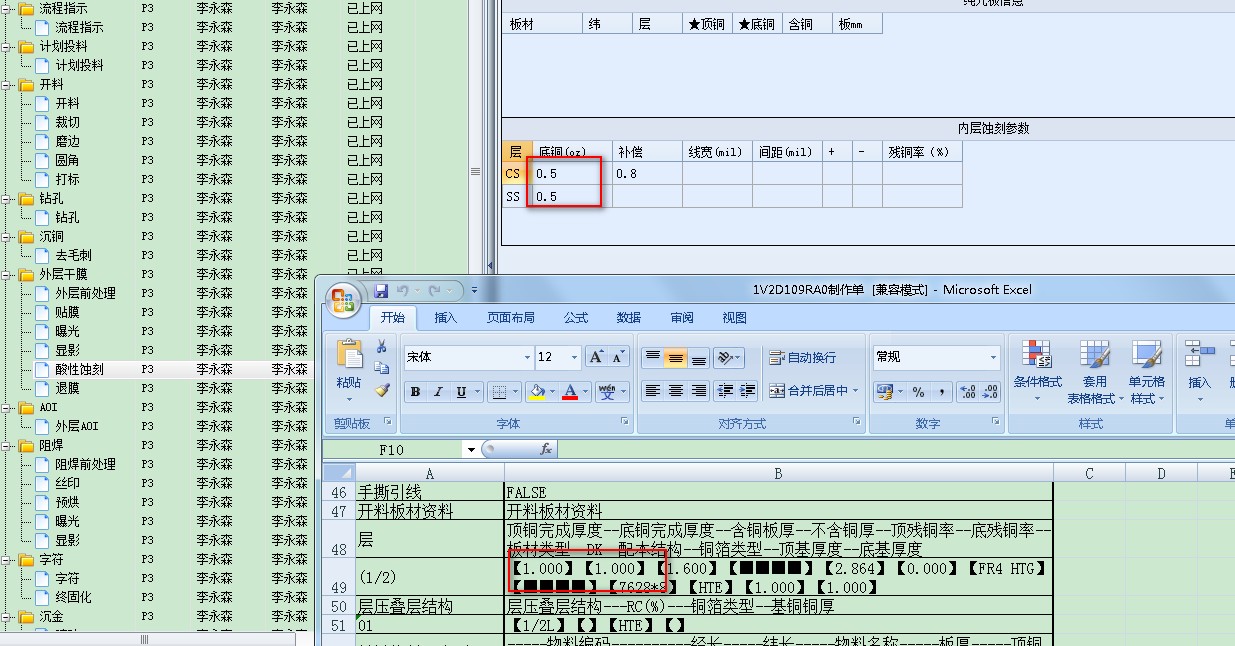
Task: Align text left in Excel
Action: (x=652, y=391)
